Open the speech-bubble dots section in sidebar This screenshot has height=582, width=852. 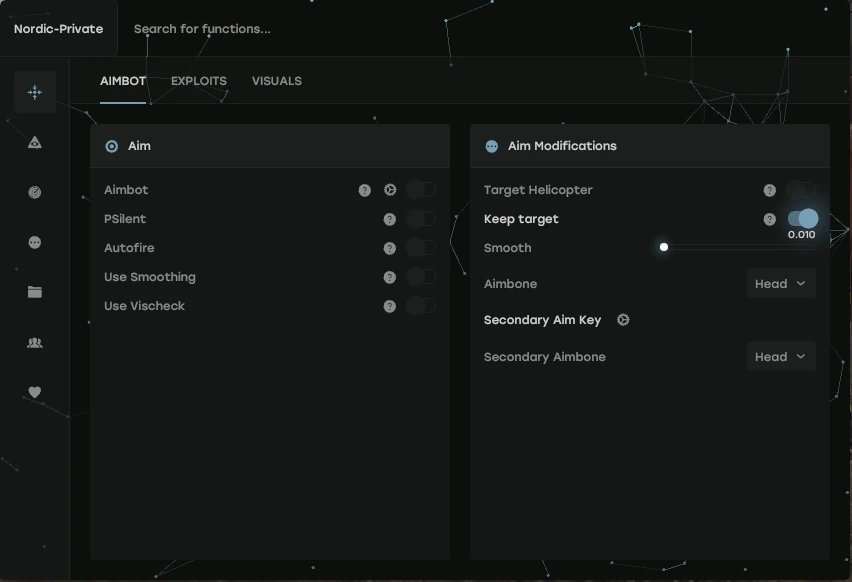point(35,242)
